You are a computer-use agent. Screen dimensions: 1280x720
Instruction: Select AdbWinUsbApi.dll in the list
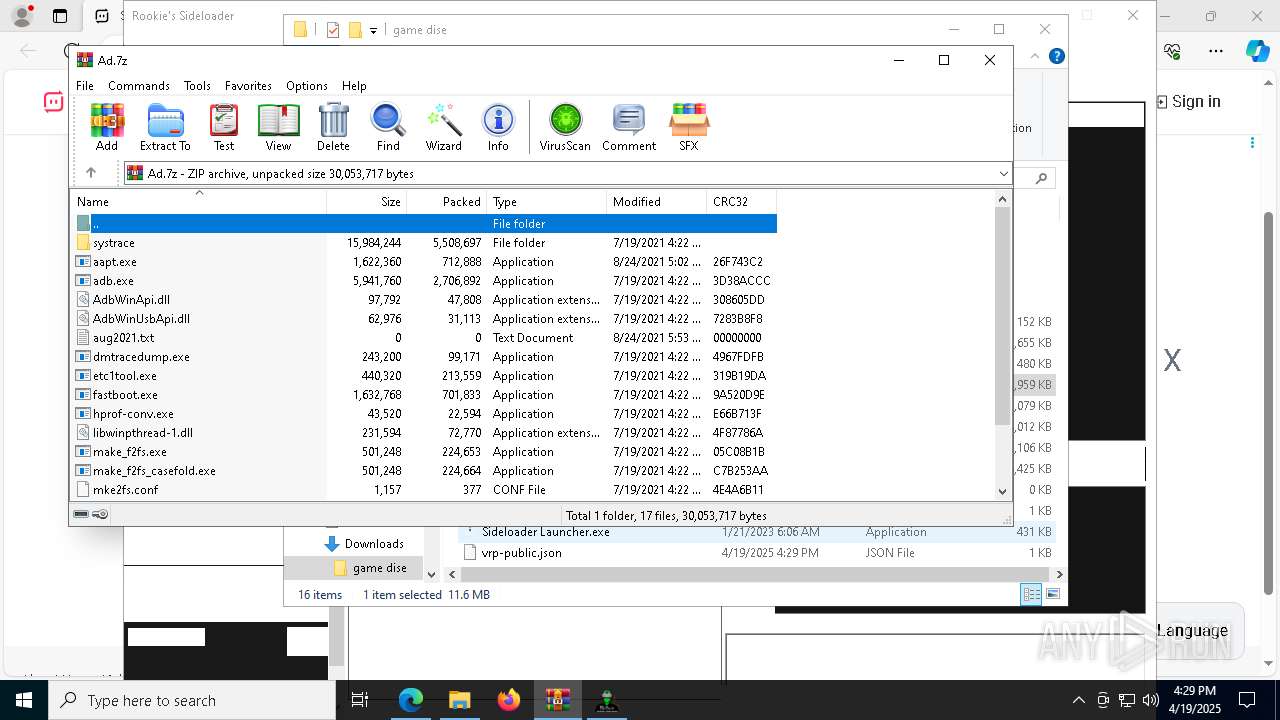tap(425, 319)
